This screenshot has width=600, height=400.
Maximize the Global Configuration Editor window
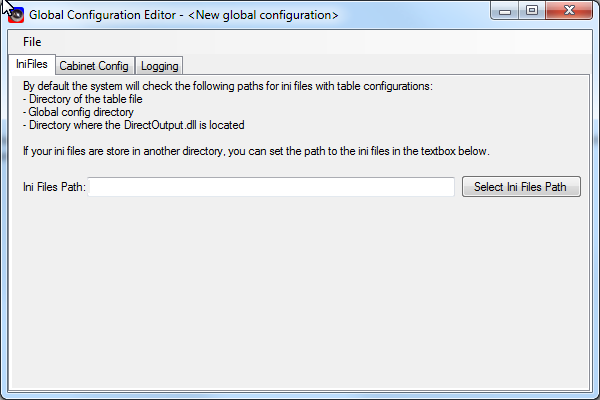(532, 11)
